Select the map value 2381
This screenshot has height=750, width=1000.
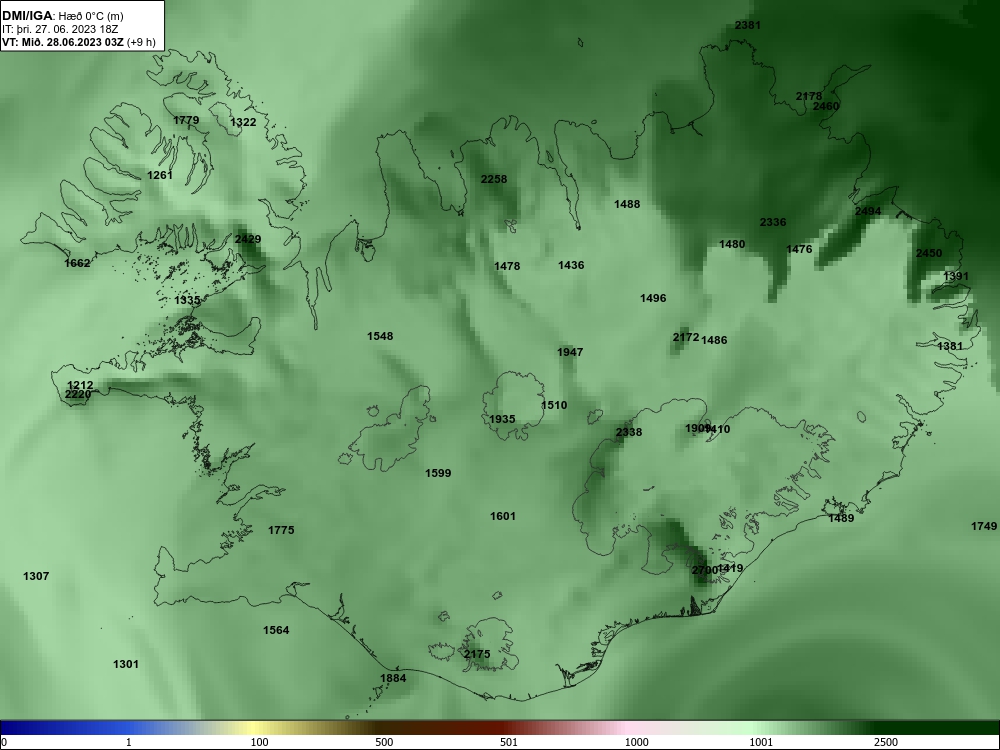pos(747,26)
